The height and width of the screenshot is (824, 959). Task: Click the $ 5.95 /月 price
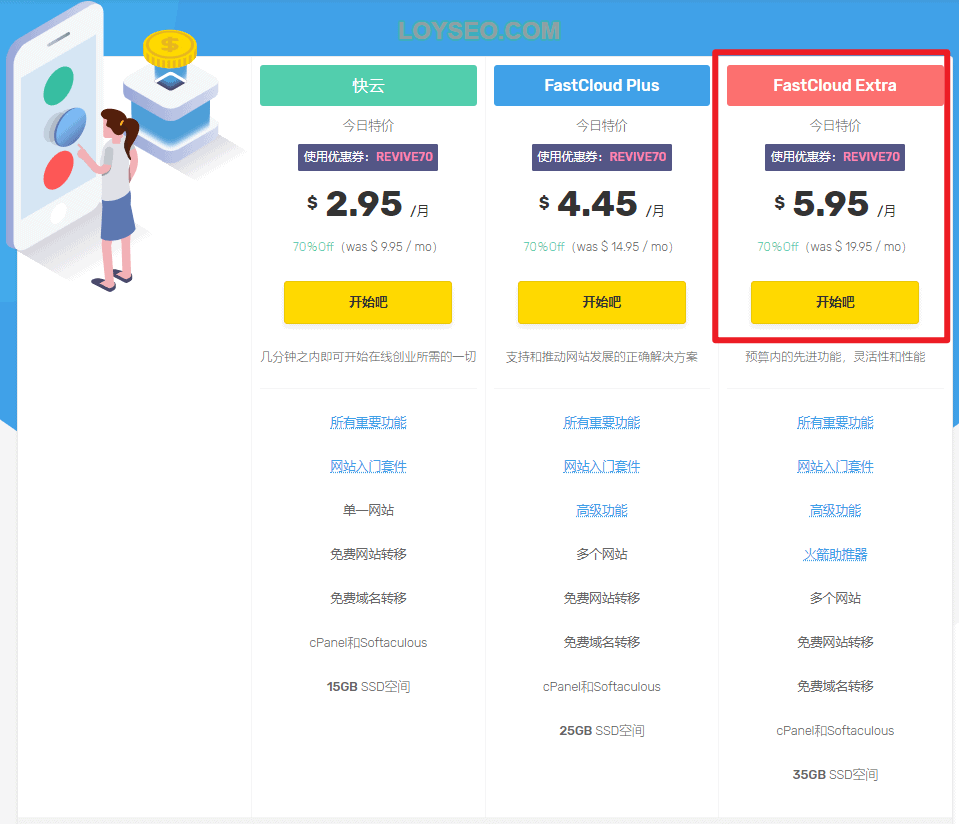(x=835, y=204)
